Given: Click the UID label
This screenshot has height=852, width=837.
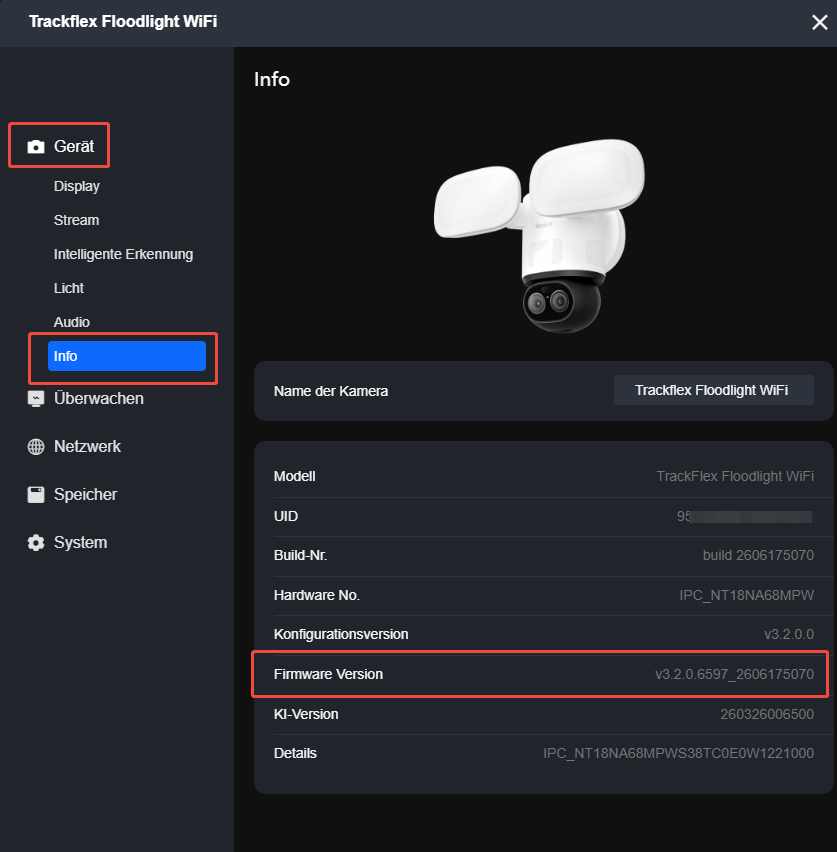Looking at the screenshot, I should (286, 516).
